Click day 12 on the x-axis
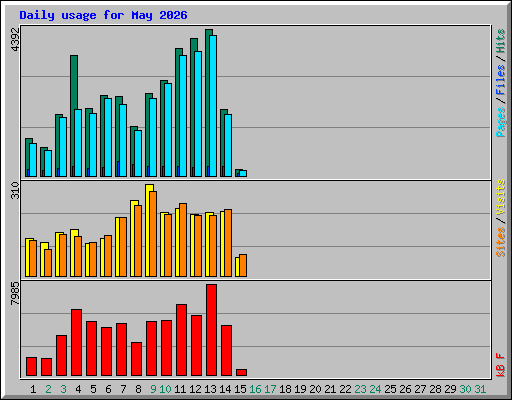Viewport: 512px width, 400px height. click(x=195, y=389)
